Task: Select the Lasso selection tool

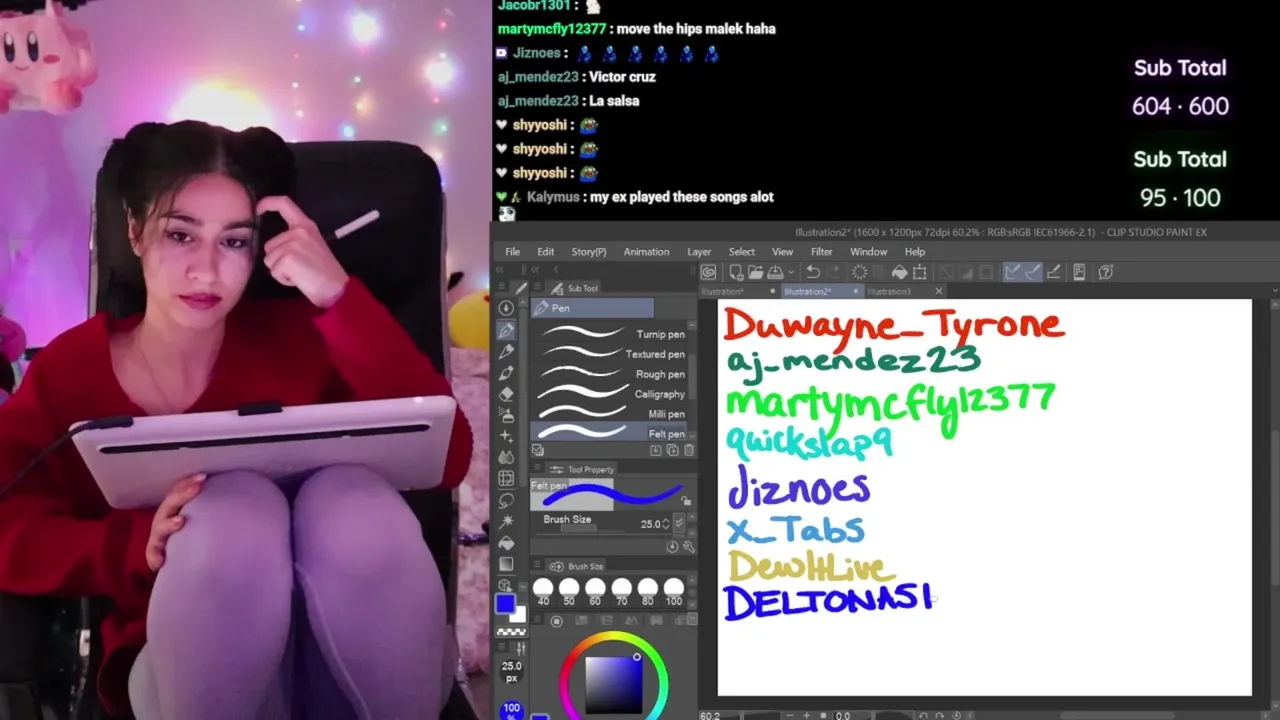Action: pyautogui.click(x=506, y=499)
